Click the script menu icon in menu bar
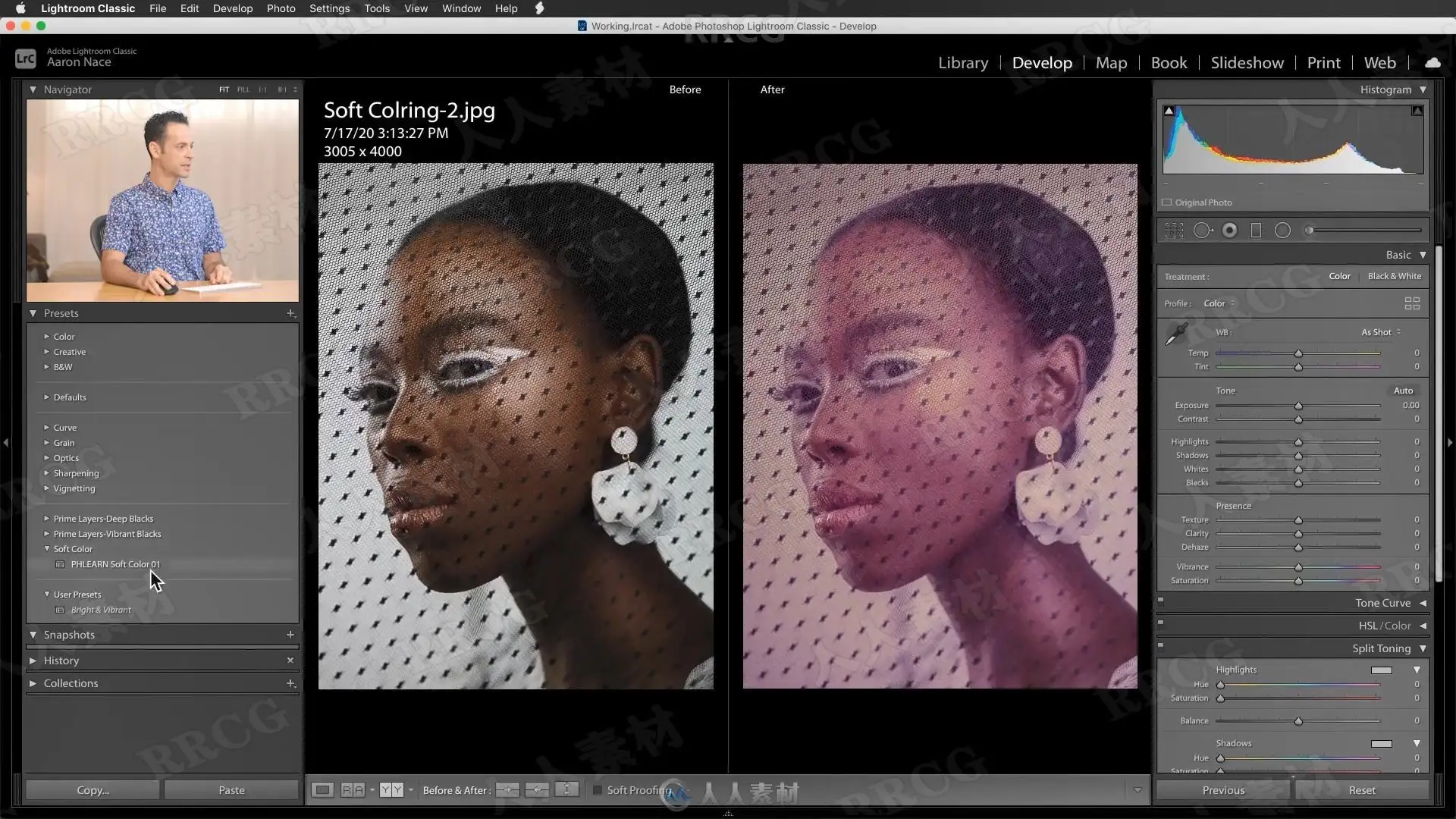This screenshot has width=1456, height=819. coord(539,8)
